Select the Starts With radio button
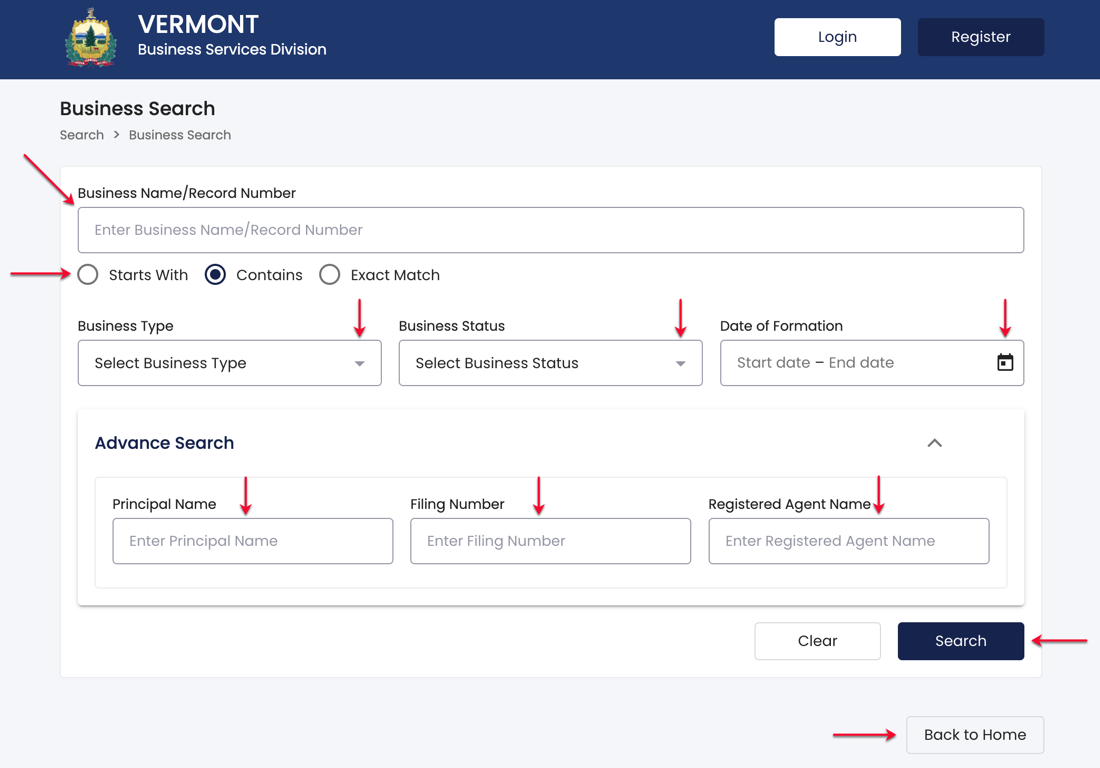Viewport: 1100px width, 768px height. (88, 275)
